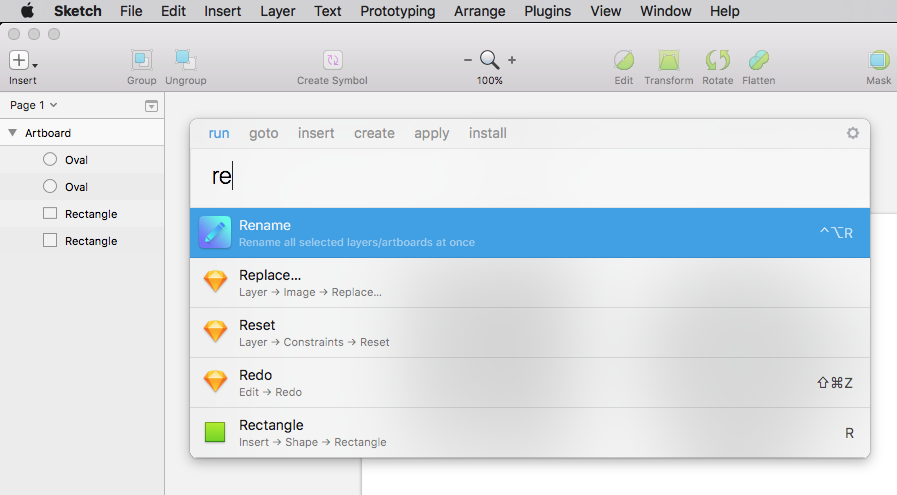Toggle the pages list panel button

151,106
